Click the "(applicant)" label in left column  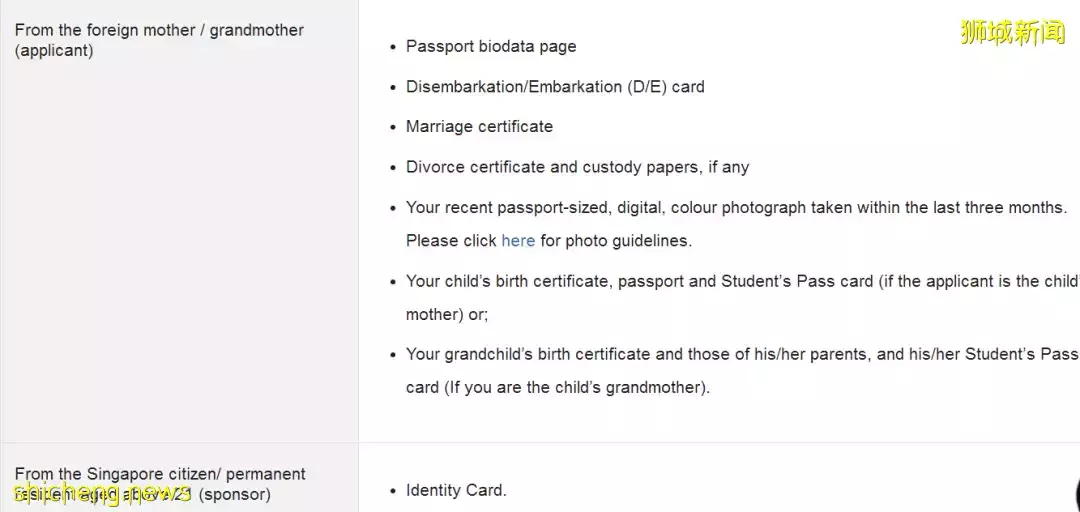[x=54, y=51]
